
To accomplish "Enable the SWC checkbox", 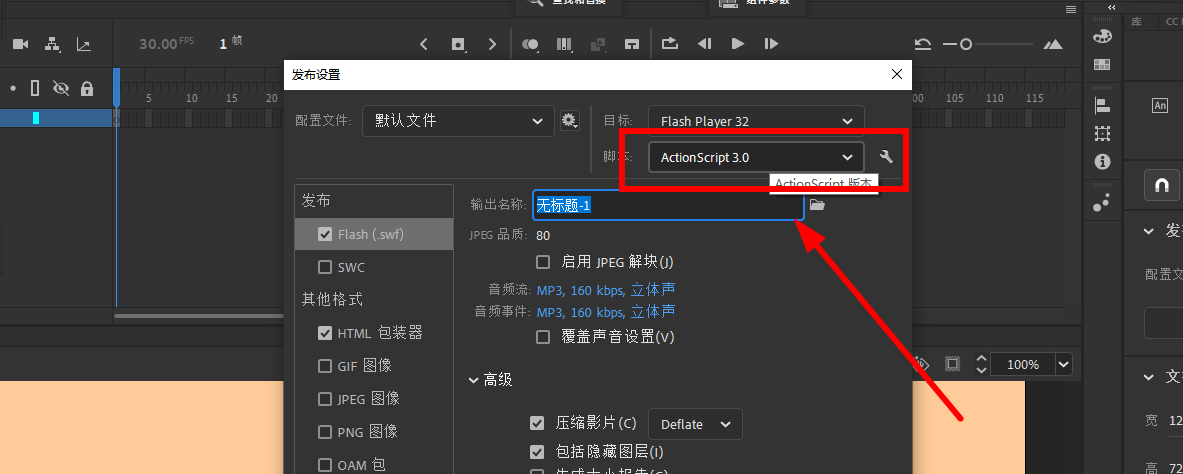I will tap(325, 267).
